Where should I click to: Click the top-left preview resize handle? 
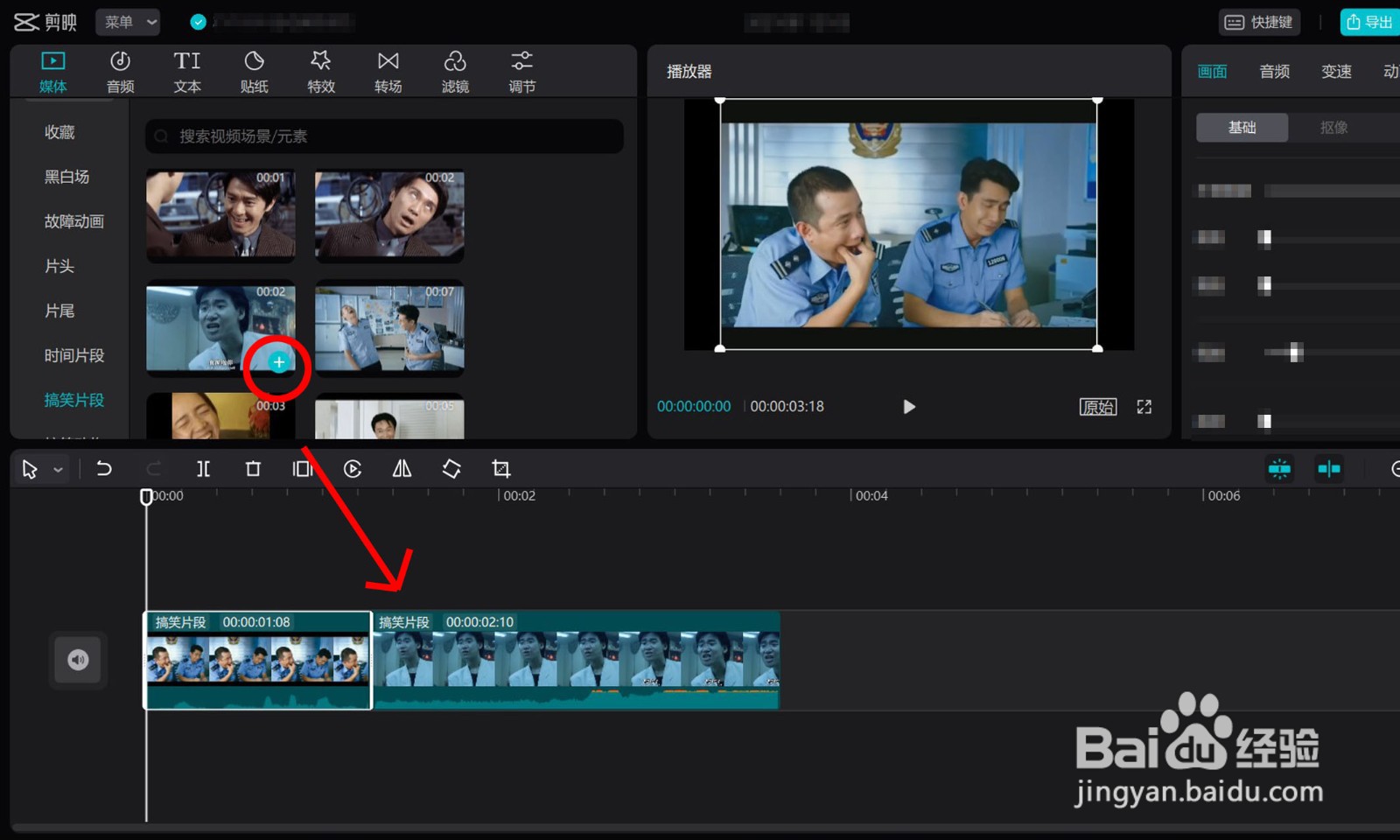(x=720, y=101)
